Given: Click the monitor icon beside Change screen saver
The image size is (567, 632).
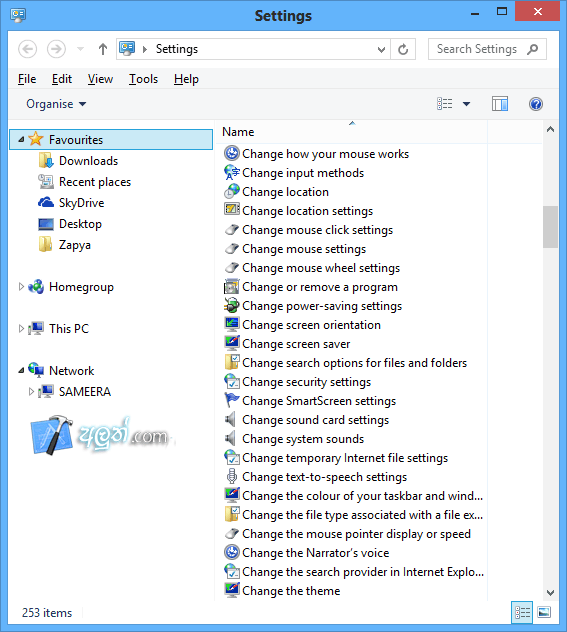Looking at the screenshot, I should click(232, 343).
